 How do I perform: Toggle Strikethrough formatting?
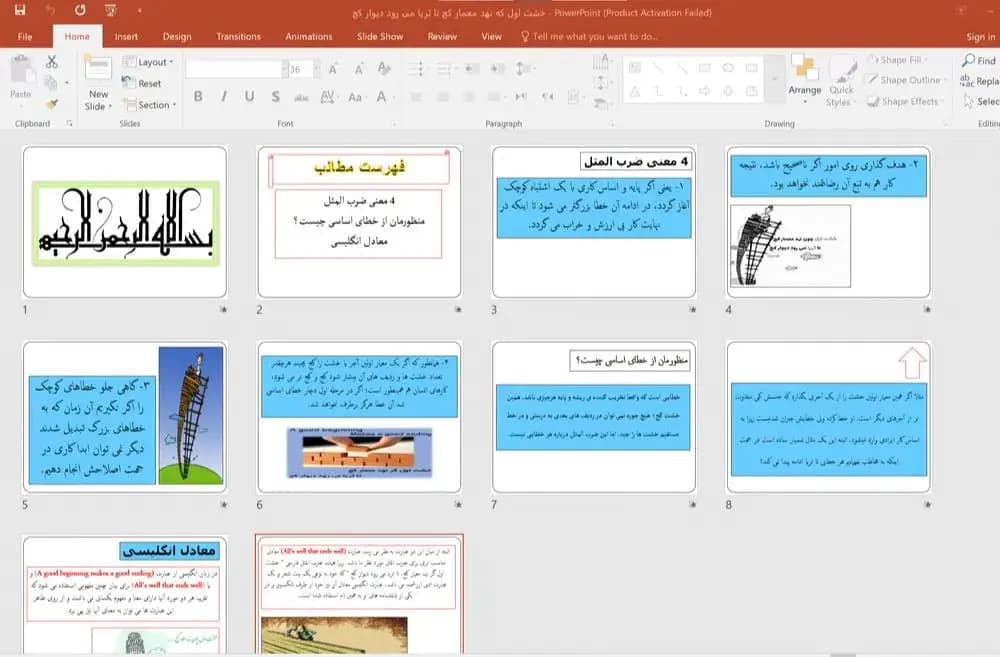301,97
